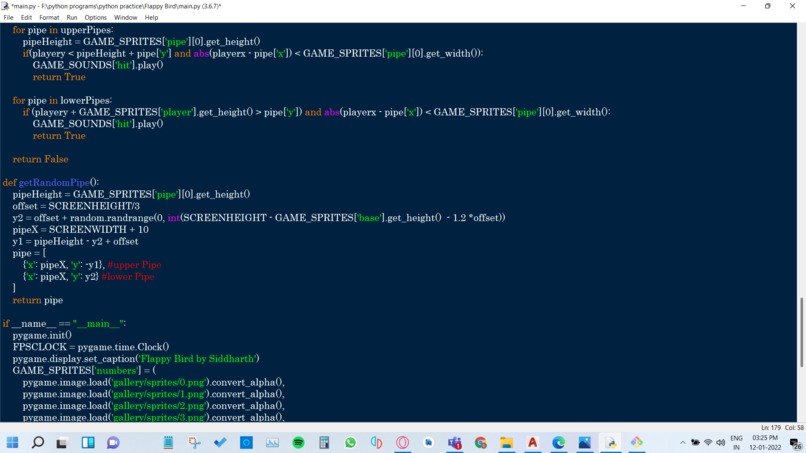Screen dimensions: 806x453
Task: Open the File menu
Action: pos(8,17)
